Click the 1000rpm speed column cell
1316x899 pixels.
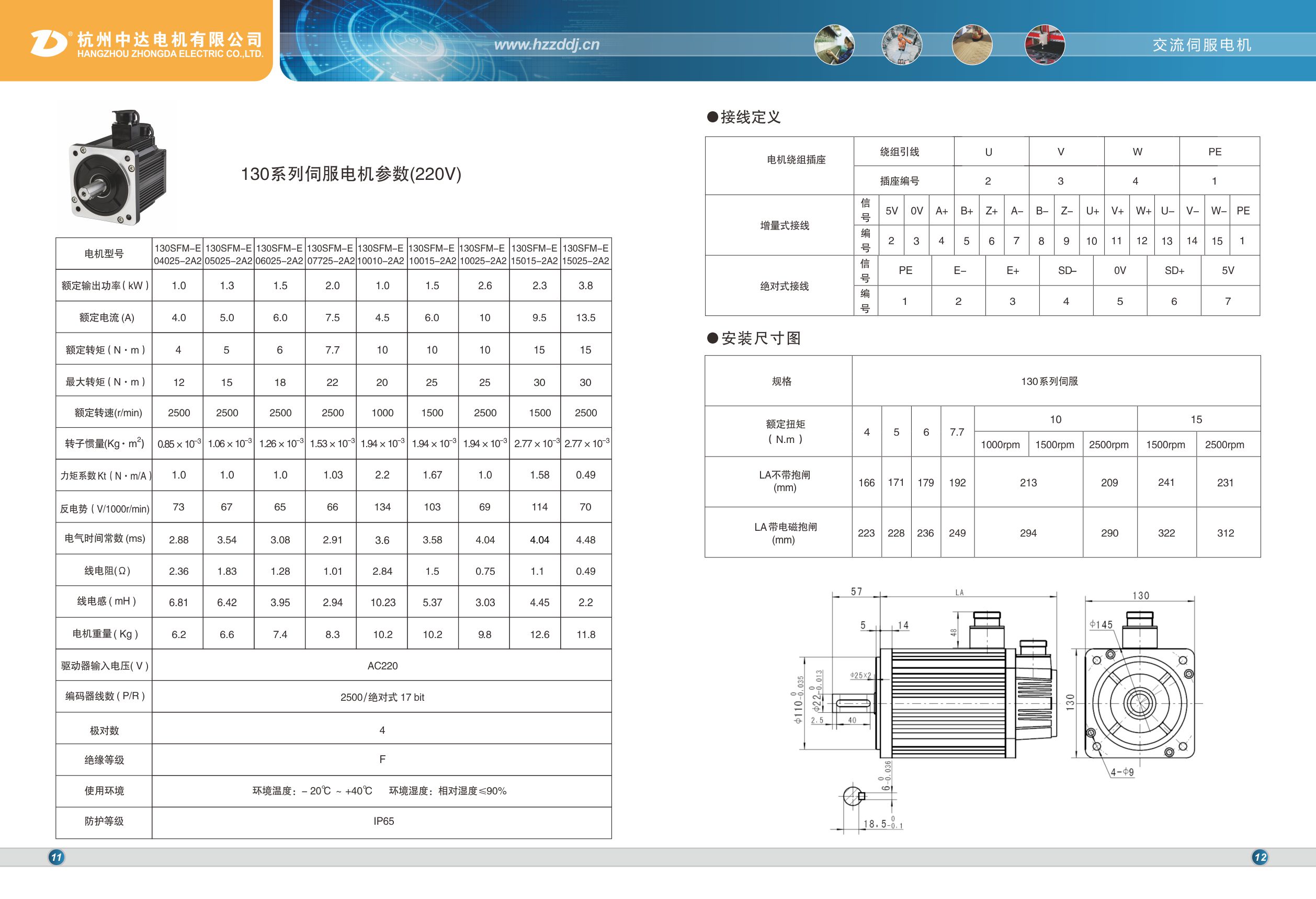[1000, 445]
